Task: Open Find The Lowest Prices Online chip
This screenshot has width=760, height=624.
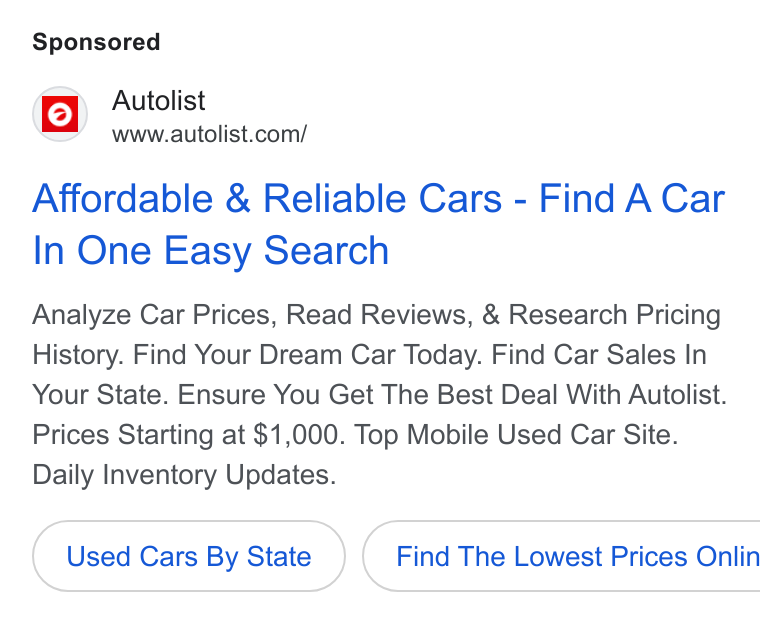Action: pyautogui.click(x=561, y=556)
